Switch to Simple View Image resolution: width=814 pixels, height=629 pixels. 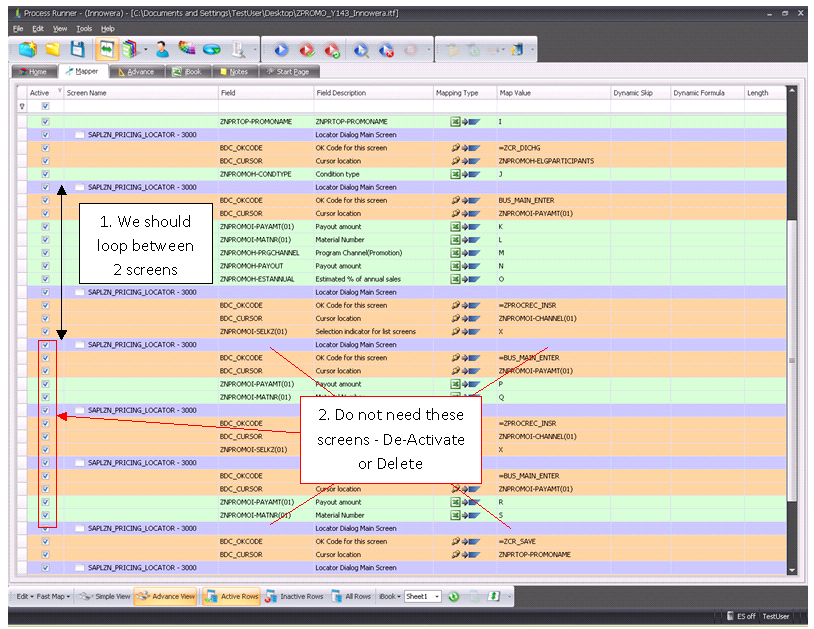click(106, 597)
